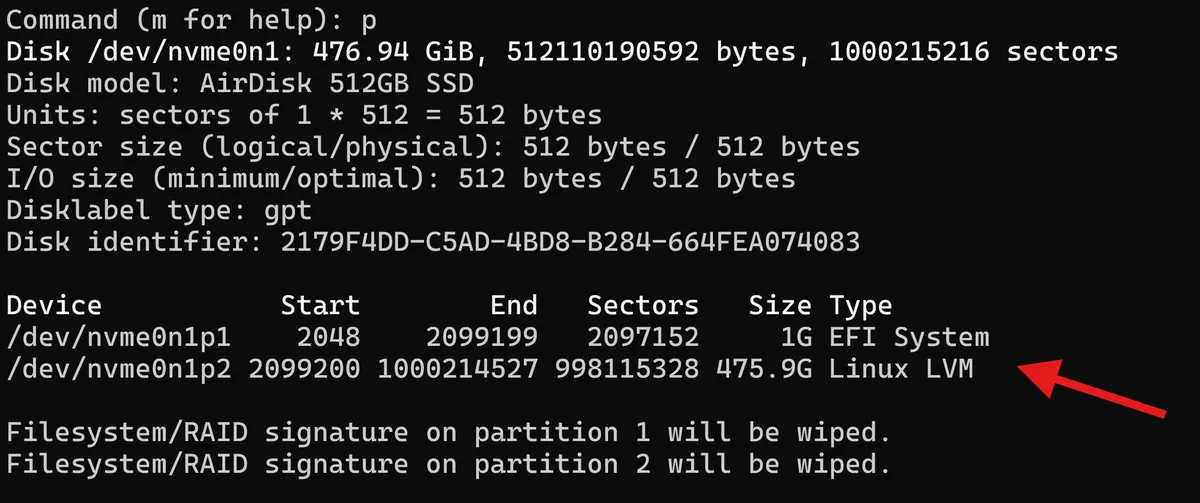Click the Disk /dev/nvme0n1 summary line
Image resolution: width=1200 pixels, height=503 pixels.
[562, 51]
